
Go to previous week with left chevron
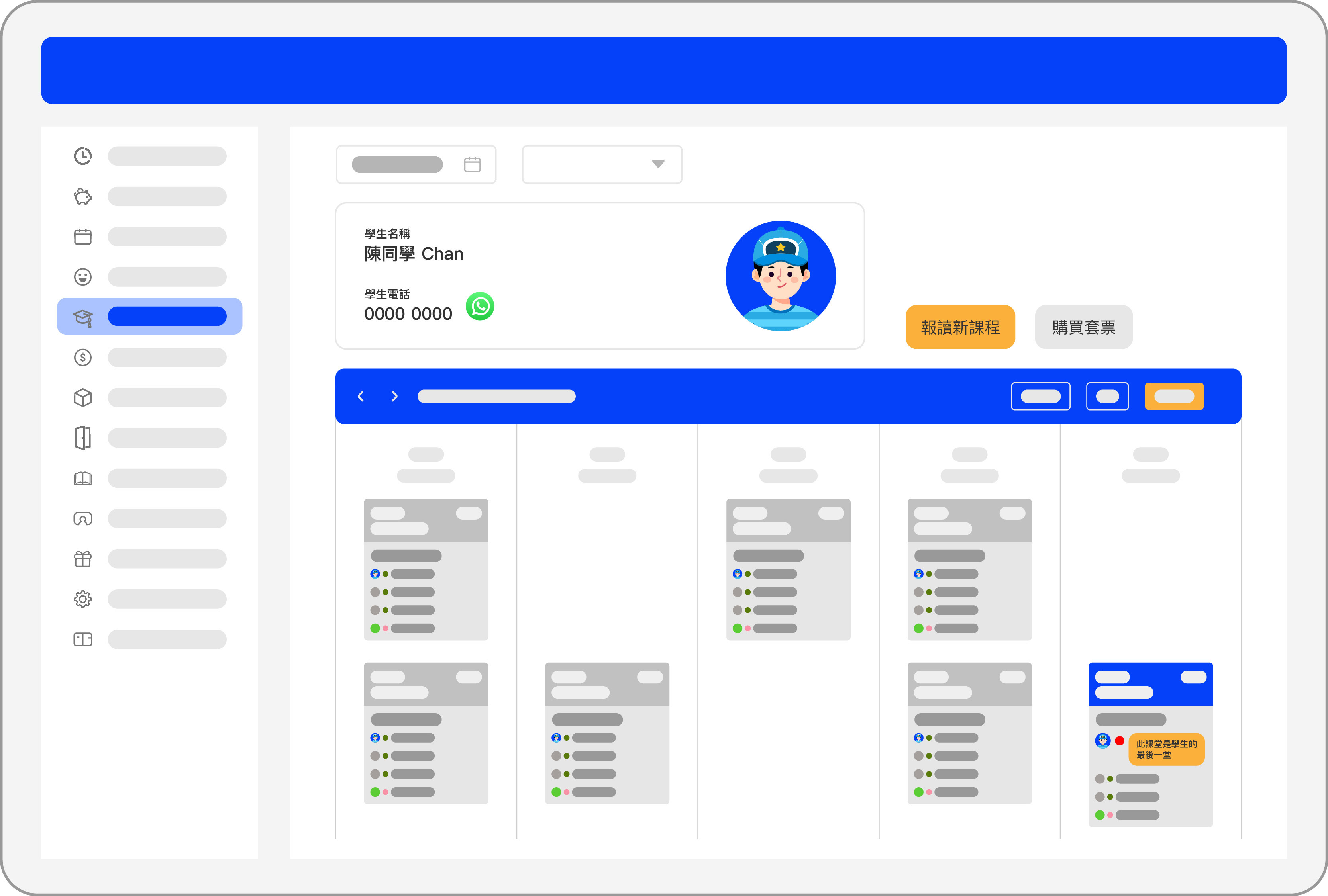[x=361, y=396]
